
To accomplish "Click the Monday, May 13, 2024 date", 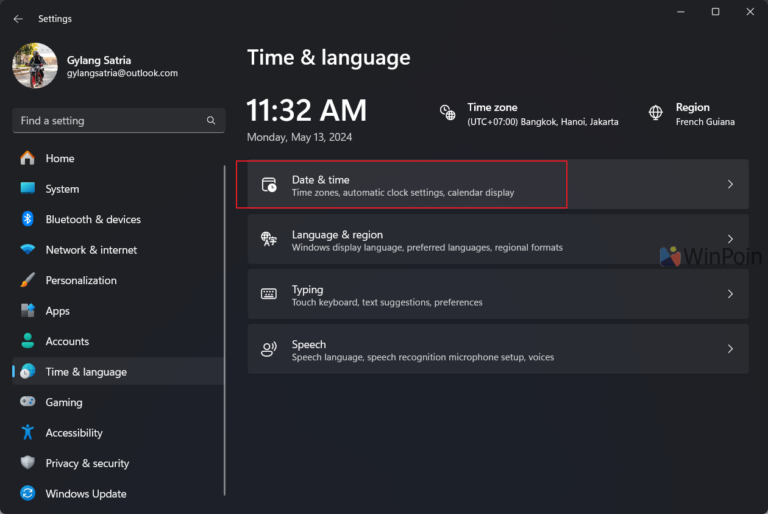I will click(299, 137).
